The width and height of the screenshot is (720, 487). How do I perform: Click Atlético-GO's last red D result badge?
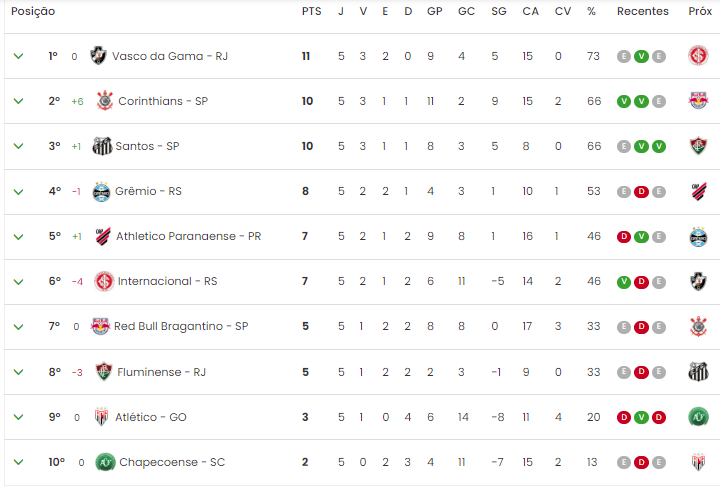[x=659, y=417]
